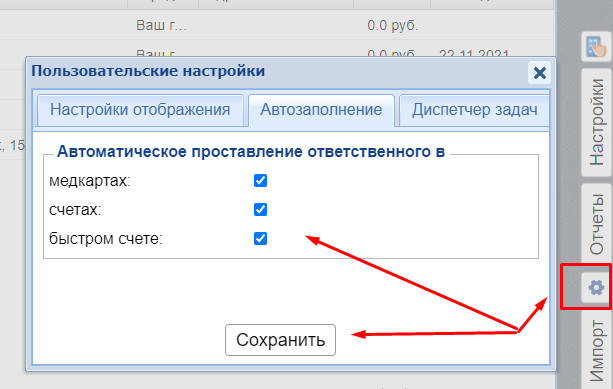Open user settings via the gear icon
Viewport: 613px width, 389px height.
coord(596,287)
